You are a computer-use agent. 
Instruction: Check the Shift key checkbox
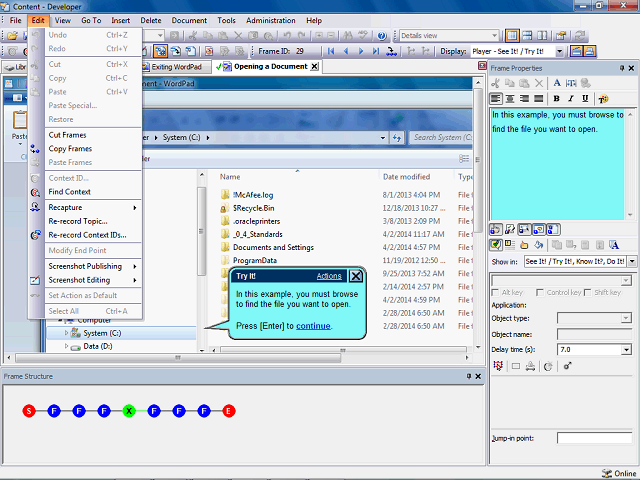(588, 293)
